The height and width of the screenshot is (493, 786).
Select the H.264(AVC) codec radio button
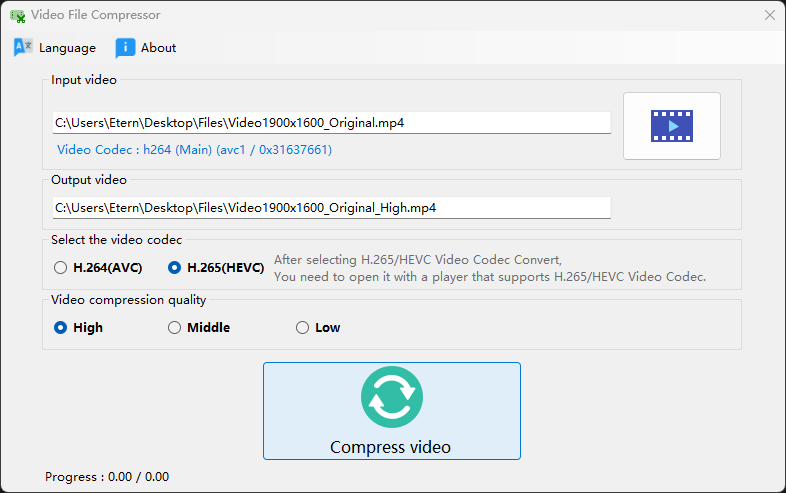click(98, 268)
